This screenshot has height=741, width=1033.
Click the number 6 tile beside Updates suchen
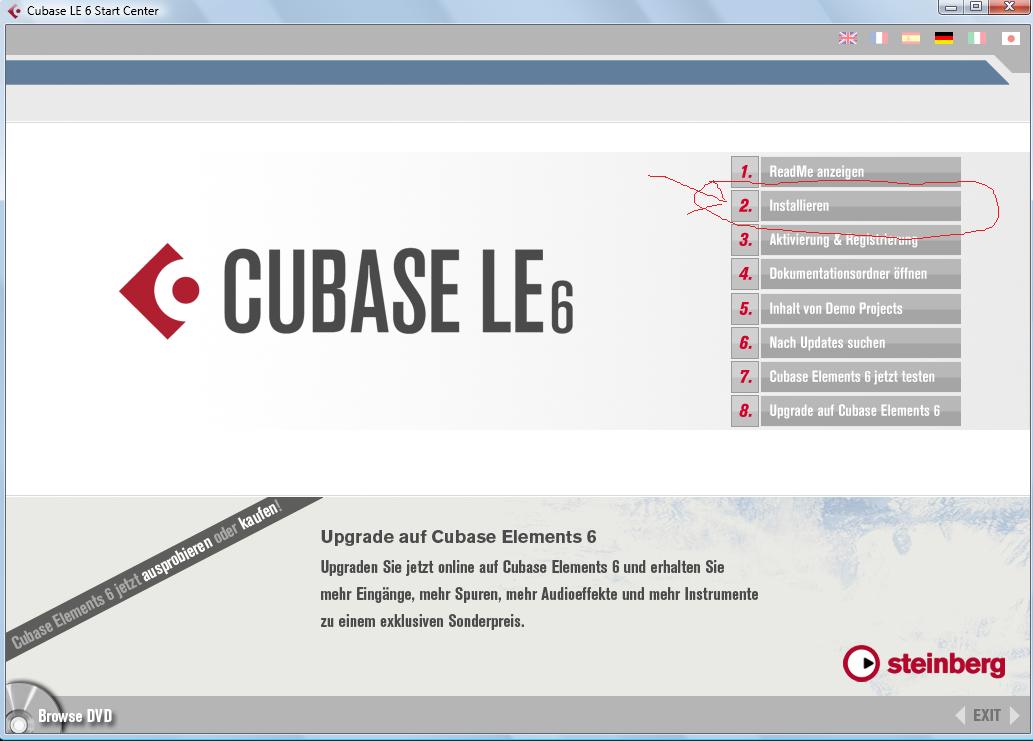745,343
